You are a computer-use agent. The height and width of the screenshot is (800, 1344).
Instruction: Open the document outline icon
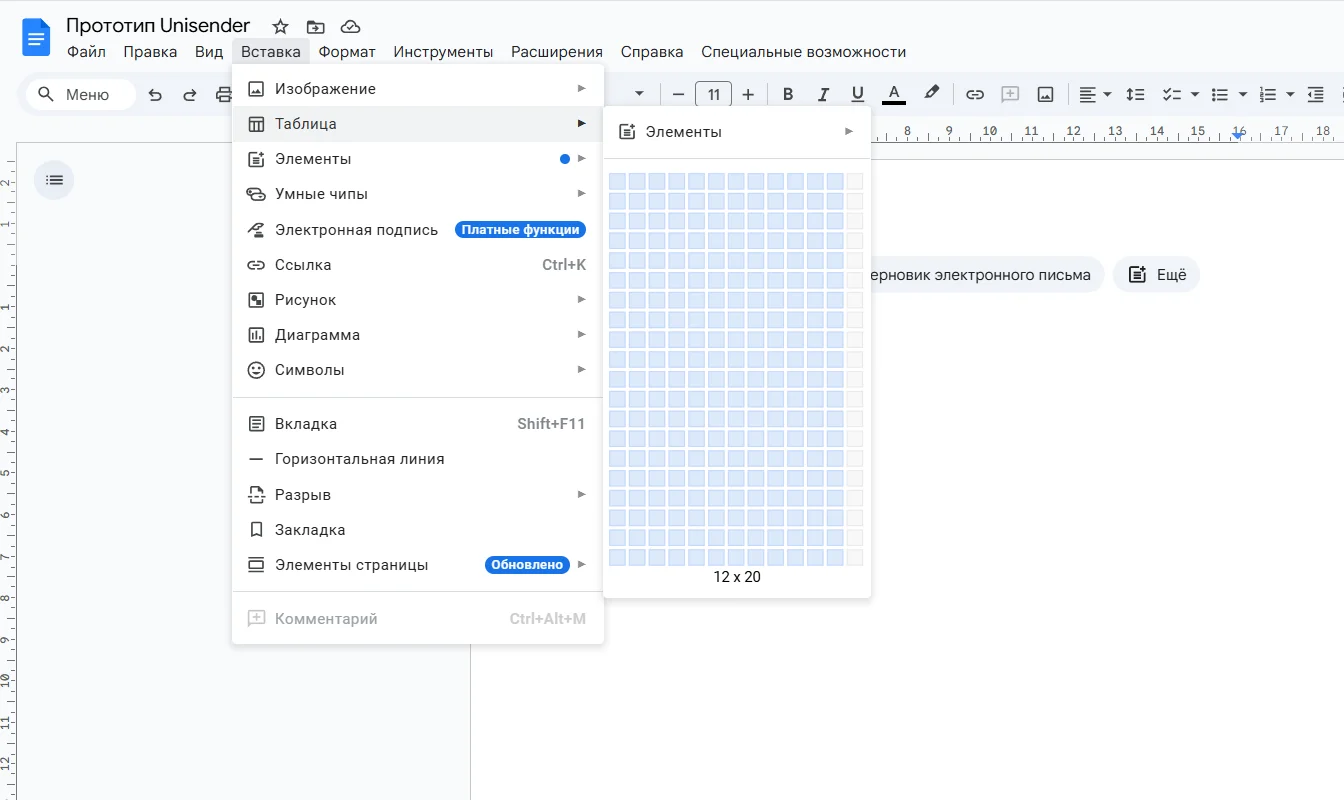tap(54, 180)
